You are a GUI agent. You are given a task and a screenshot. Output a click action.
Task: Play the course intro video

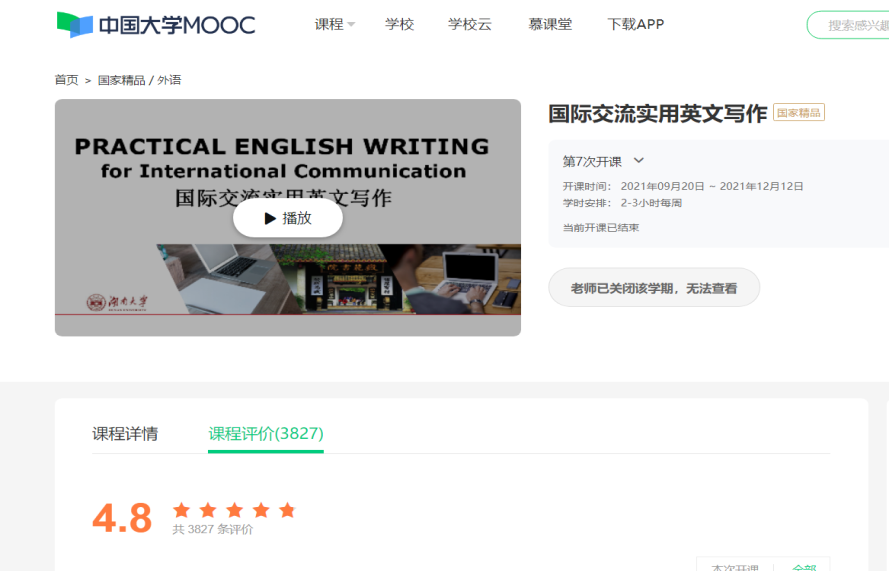pos(288,218)
